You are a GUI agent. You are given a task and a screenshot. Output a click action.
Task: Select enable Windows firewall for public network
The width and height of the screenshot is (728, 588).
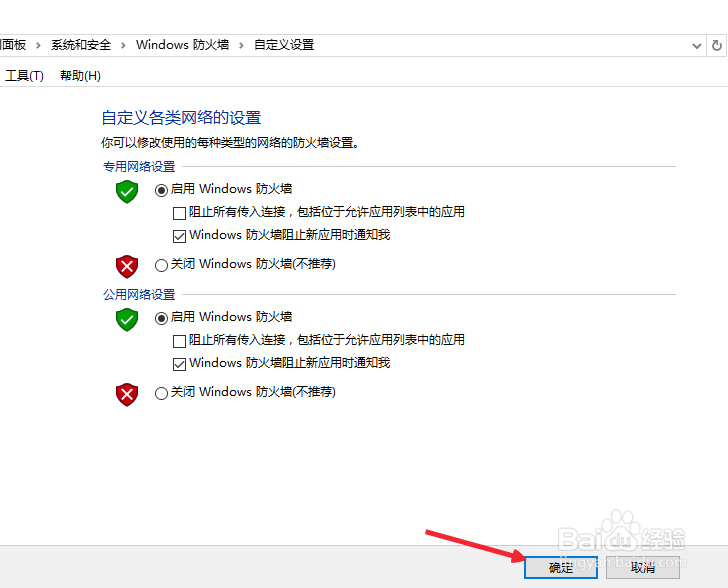[x=161, y=318]
